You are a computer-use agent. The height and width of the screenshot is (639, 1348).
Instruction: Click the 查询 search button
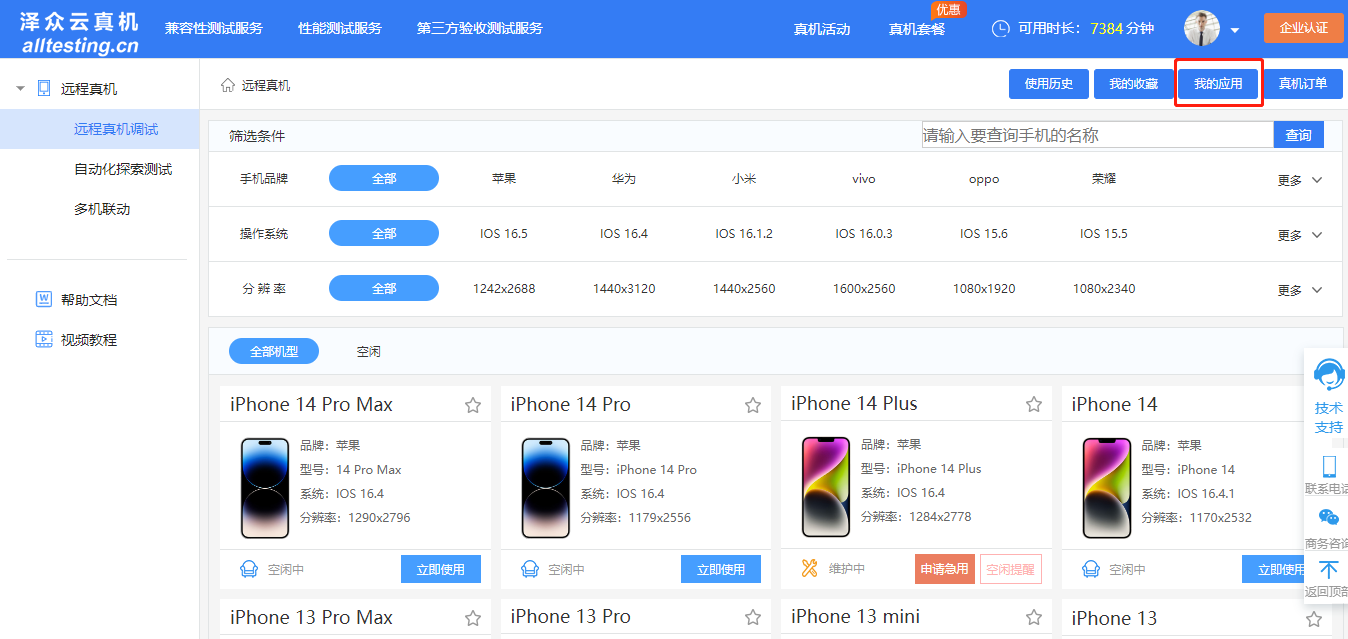click(1298, 135)
